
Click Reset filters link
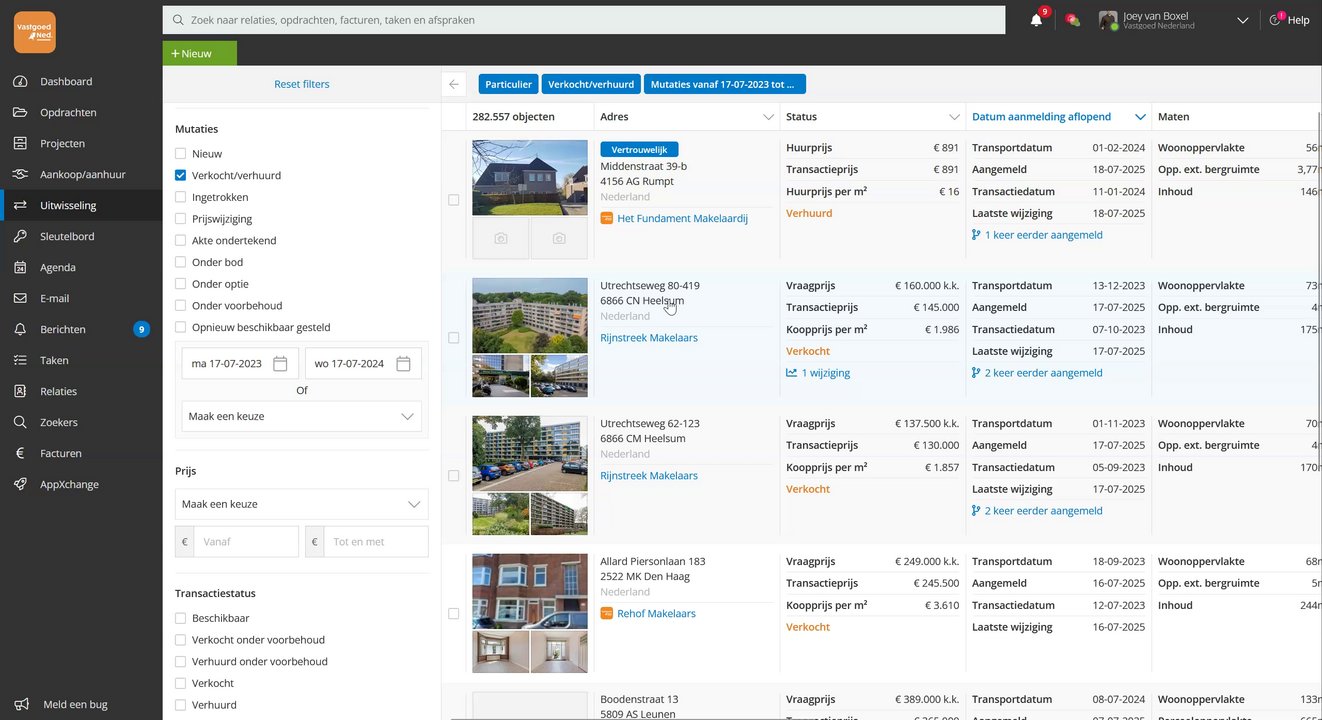click(302, 85)
